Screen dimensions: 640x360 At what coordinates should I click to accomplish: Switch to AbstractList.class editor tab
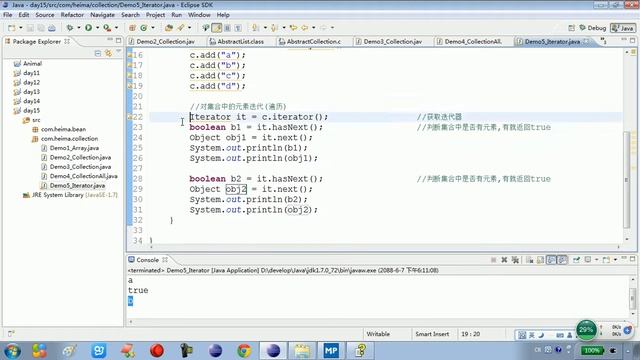(240, 41)
